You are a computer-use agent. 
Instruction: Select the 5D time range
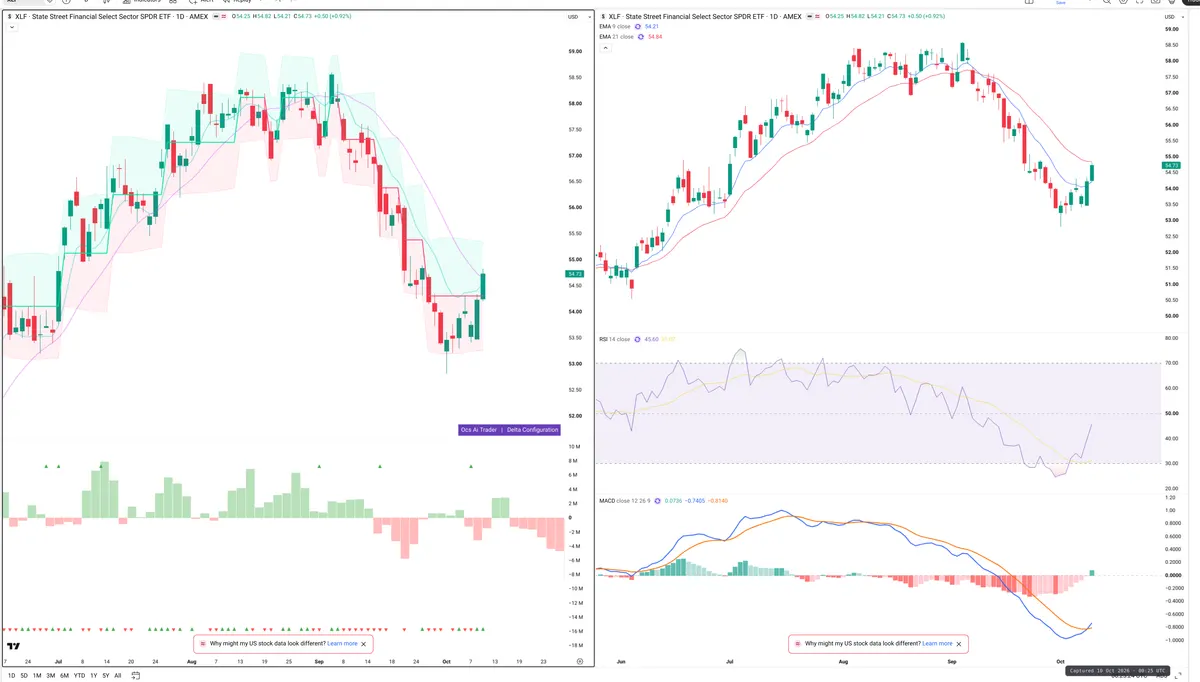tap(24, 676)
